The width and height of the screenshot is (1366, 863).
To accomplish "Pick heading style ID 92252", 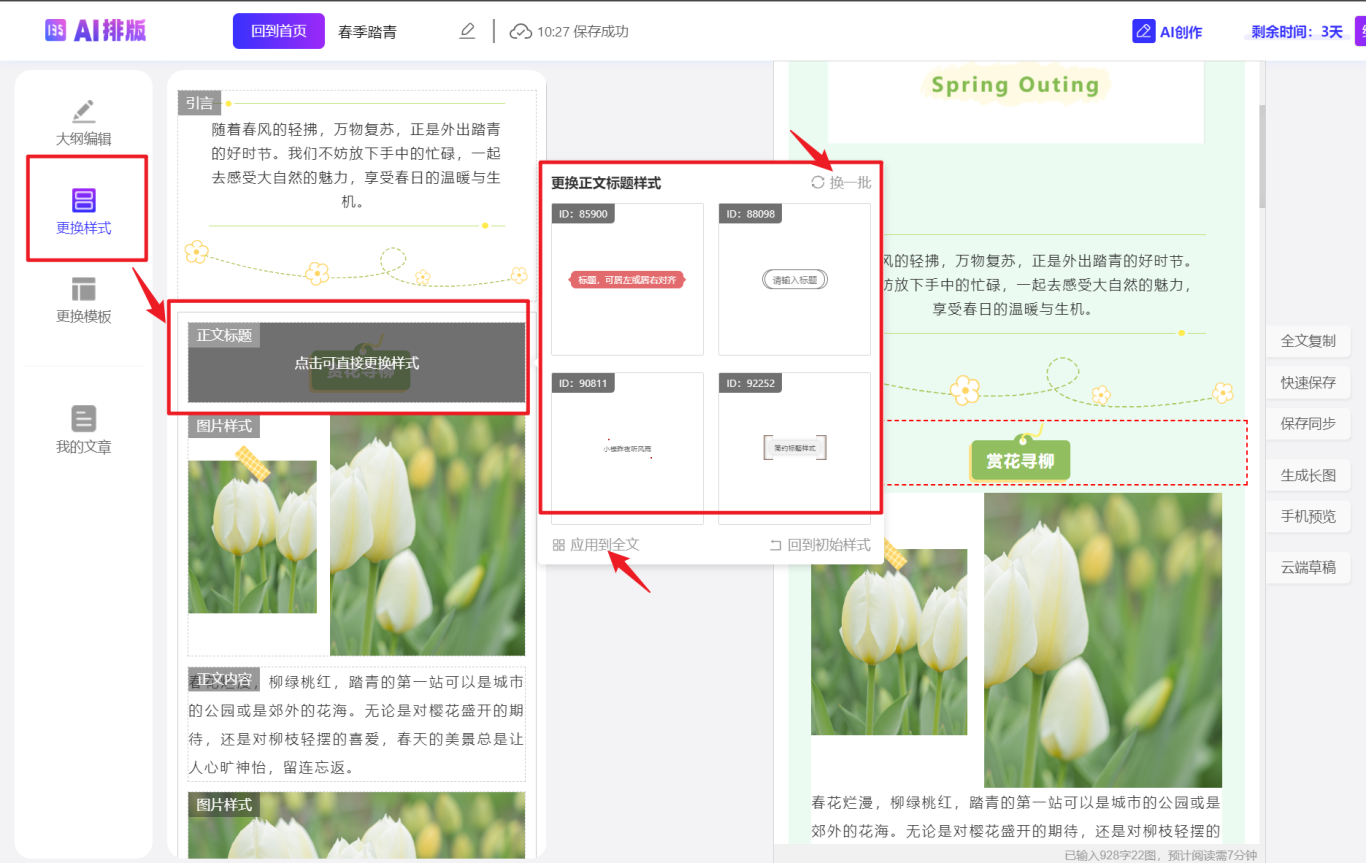I will [794, 448].
